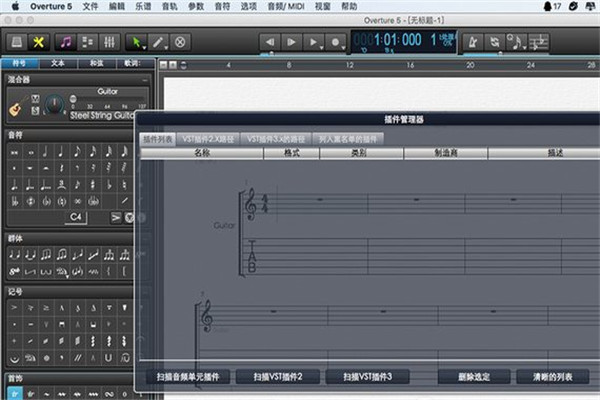600x400 pixels.
Task: Select the turn ornament symbol
Action: point(109,393)
